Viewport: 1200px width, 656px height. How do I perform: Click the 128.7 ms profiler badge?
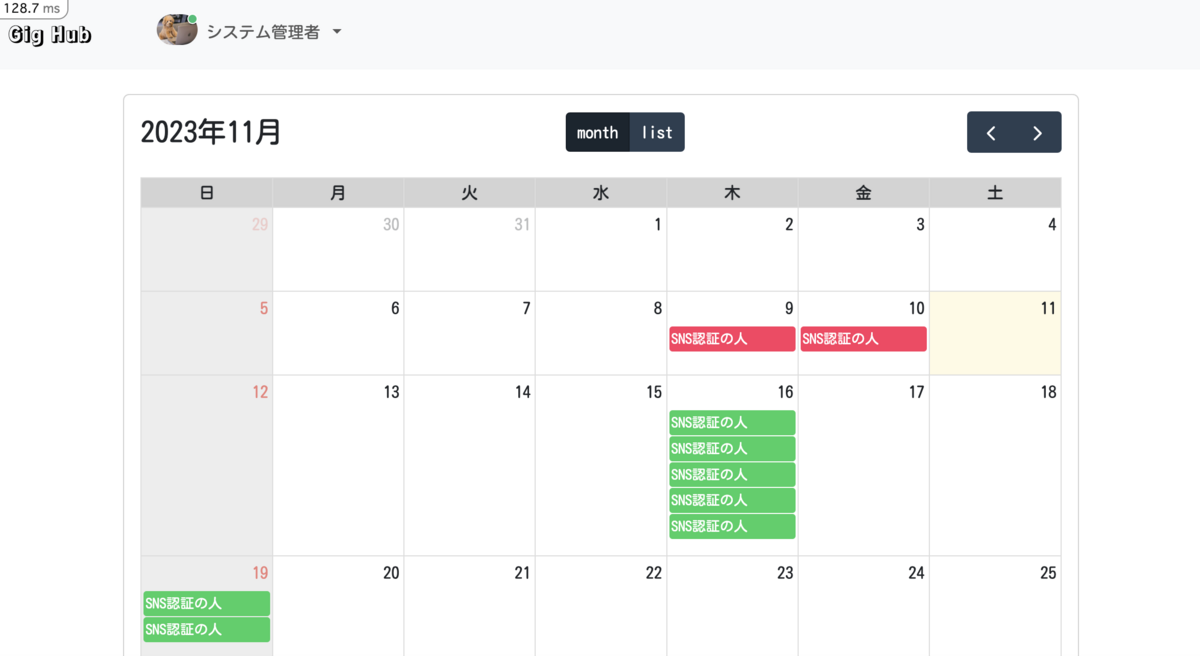coord(33,9)
